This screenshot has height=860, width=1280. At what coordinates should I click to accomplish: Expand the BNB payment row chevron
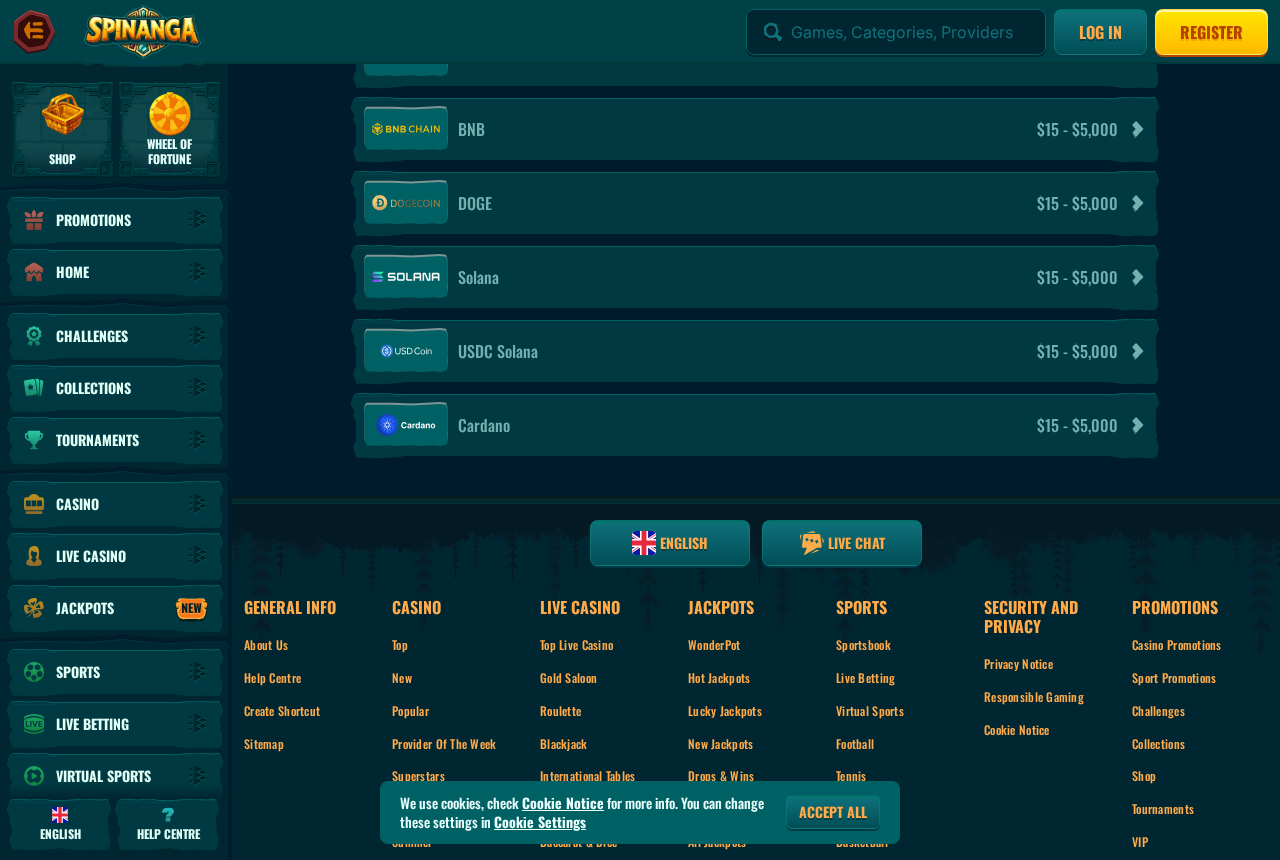click(x=1137, y=129)
